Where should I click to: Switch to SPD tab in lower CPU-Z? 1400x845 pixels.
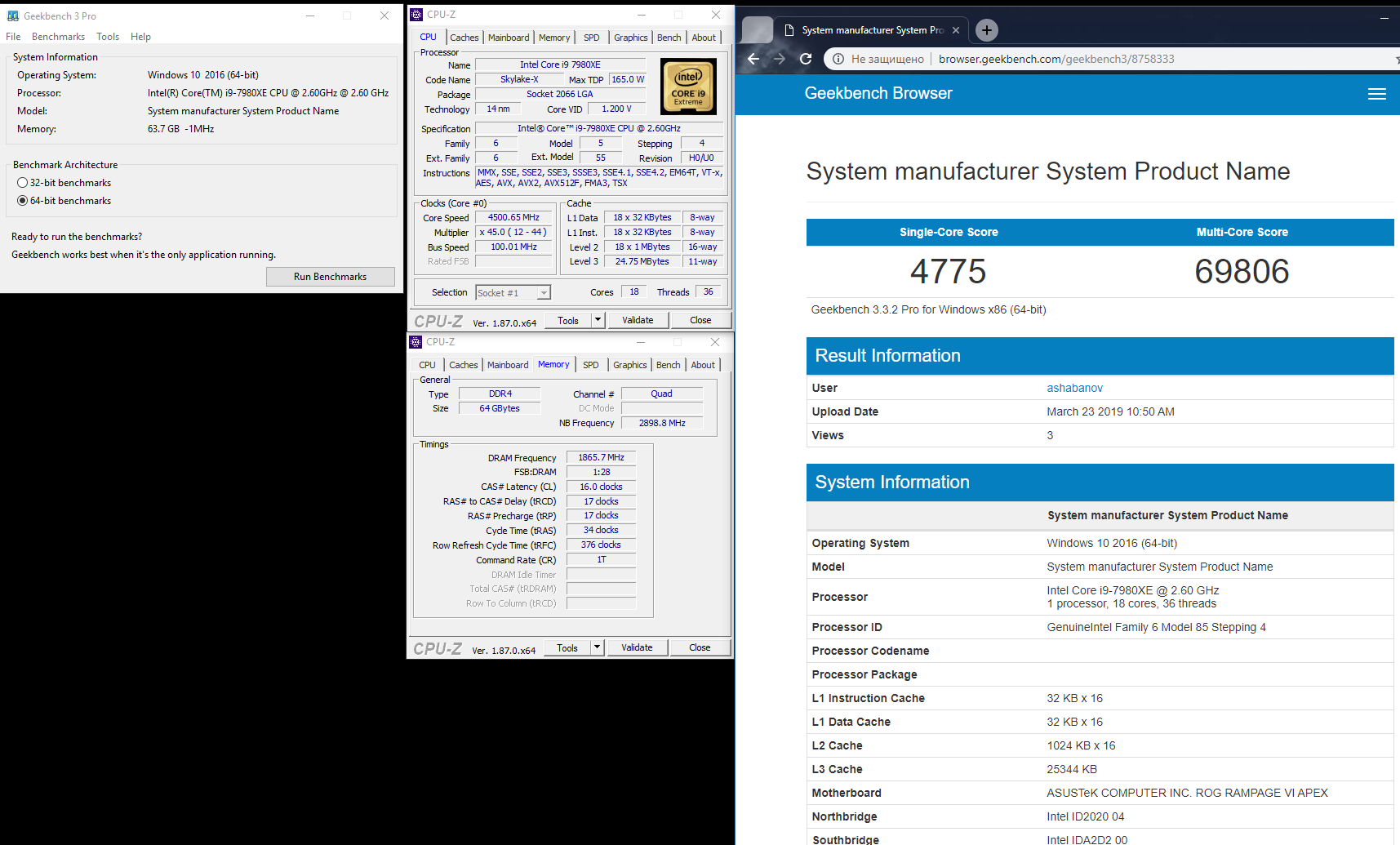(x=591, y=365)
